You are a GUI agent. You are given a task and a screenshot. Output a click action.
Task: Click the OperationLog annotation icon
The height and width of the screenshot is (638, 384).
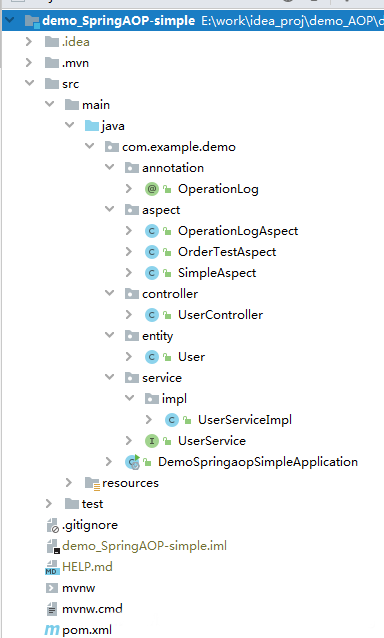[152, 189]
